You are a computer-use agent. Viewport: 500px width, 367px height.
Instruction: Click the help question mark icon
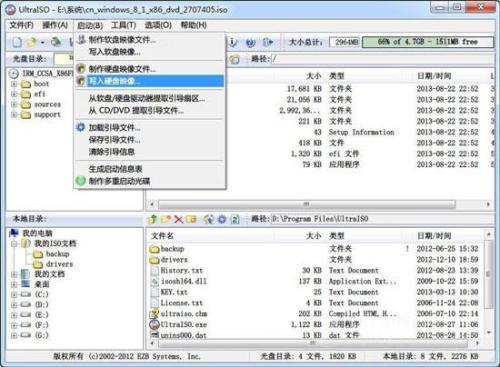coord(251,42)
